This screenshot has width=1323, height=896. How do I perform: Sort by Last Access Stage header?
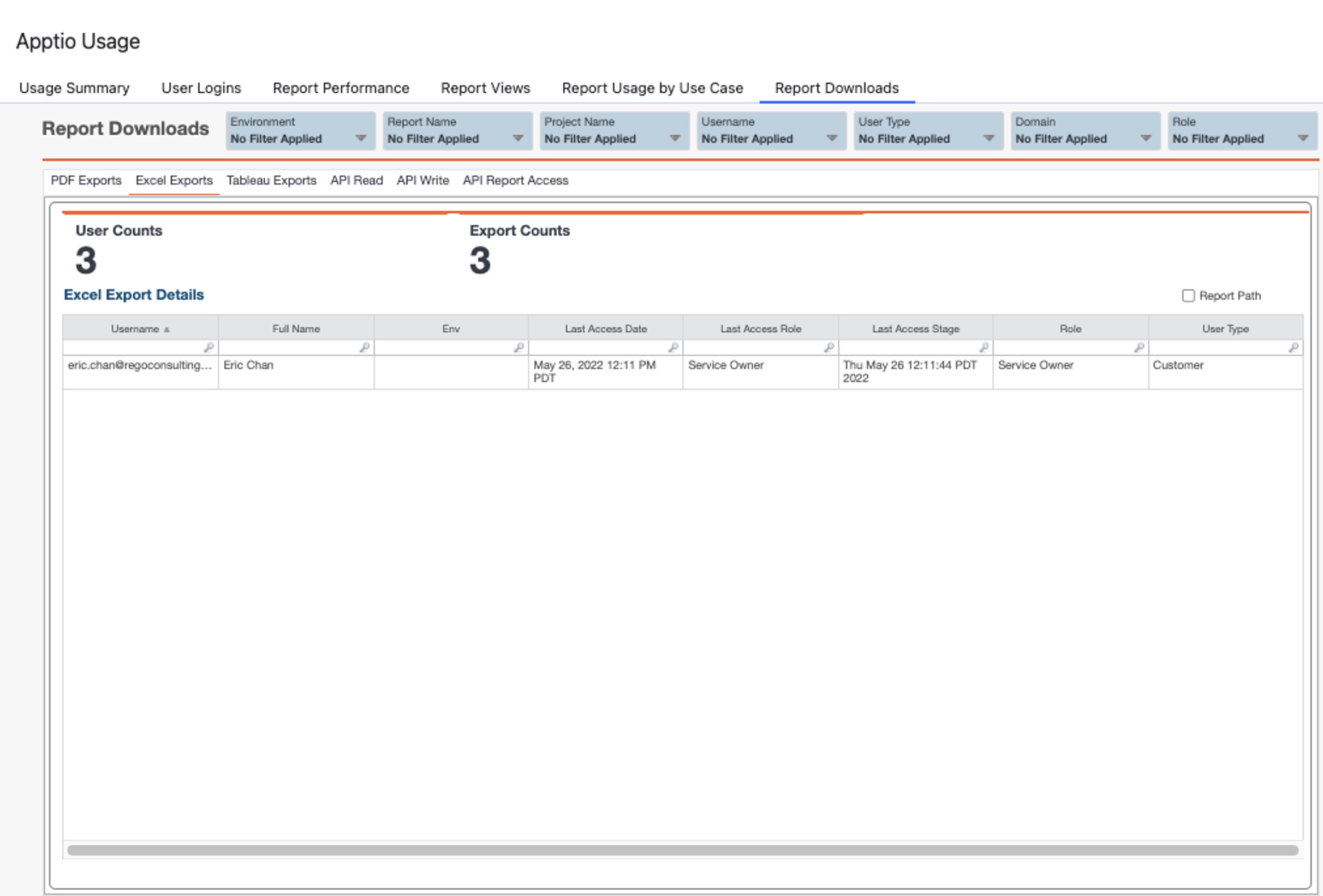tap(916, 328)
